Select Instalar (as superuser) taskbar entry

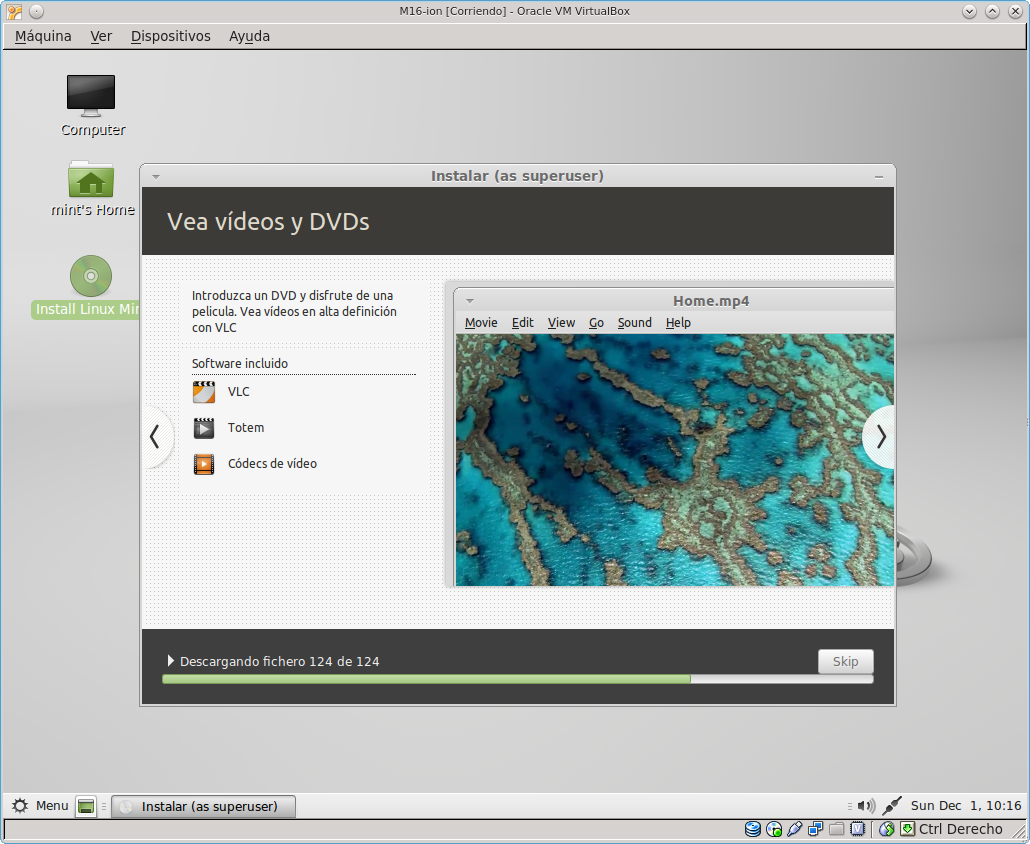click(203, 806)
